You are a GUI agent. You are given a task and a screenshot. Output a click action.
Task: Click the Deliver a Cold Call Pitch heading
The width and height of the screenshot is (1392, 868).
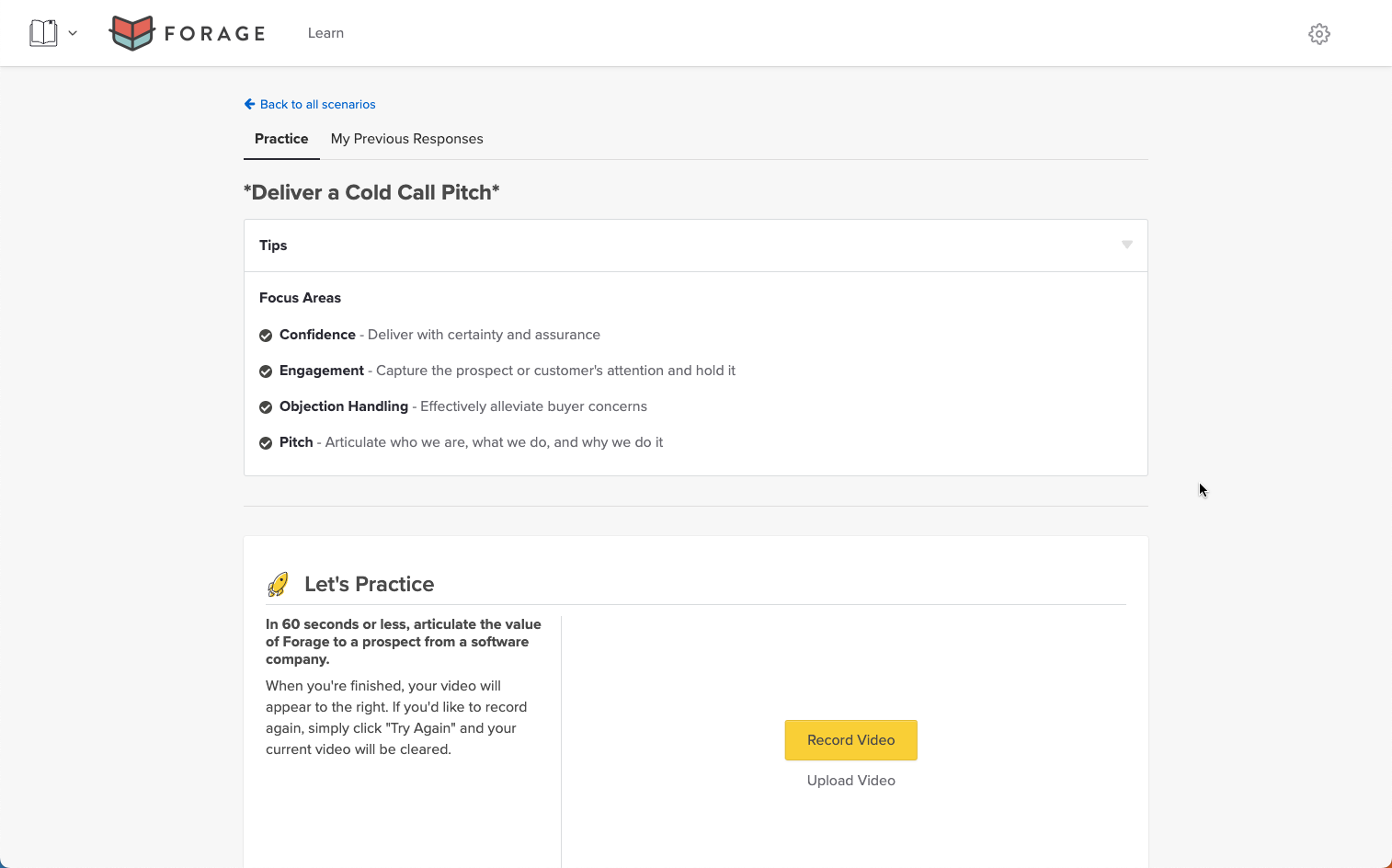[x=371, y=192]
